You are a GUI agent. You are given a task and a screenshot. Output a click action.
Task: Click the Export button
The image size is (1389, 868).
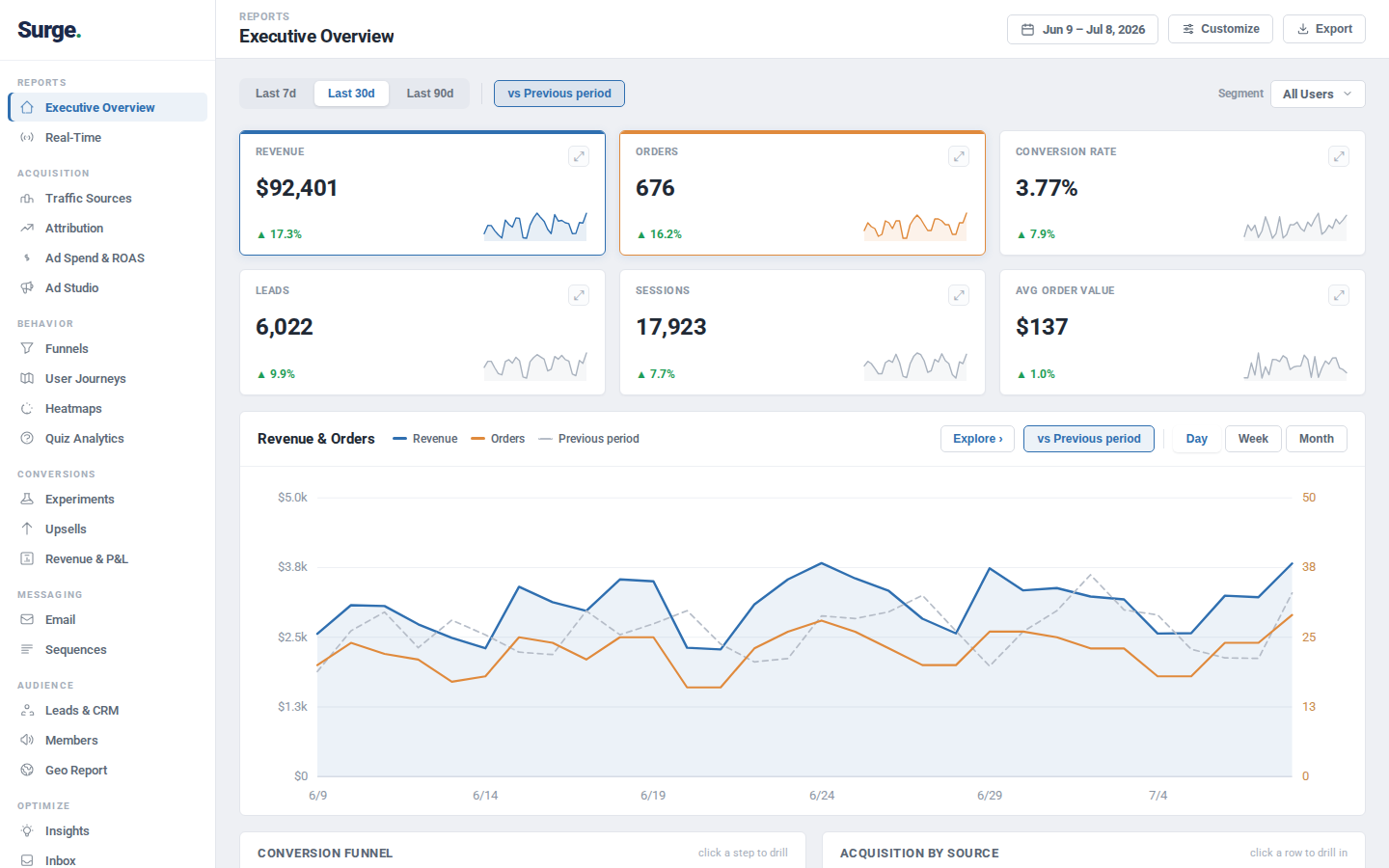[1324, 29]
